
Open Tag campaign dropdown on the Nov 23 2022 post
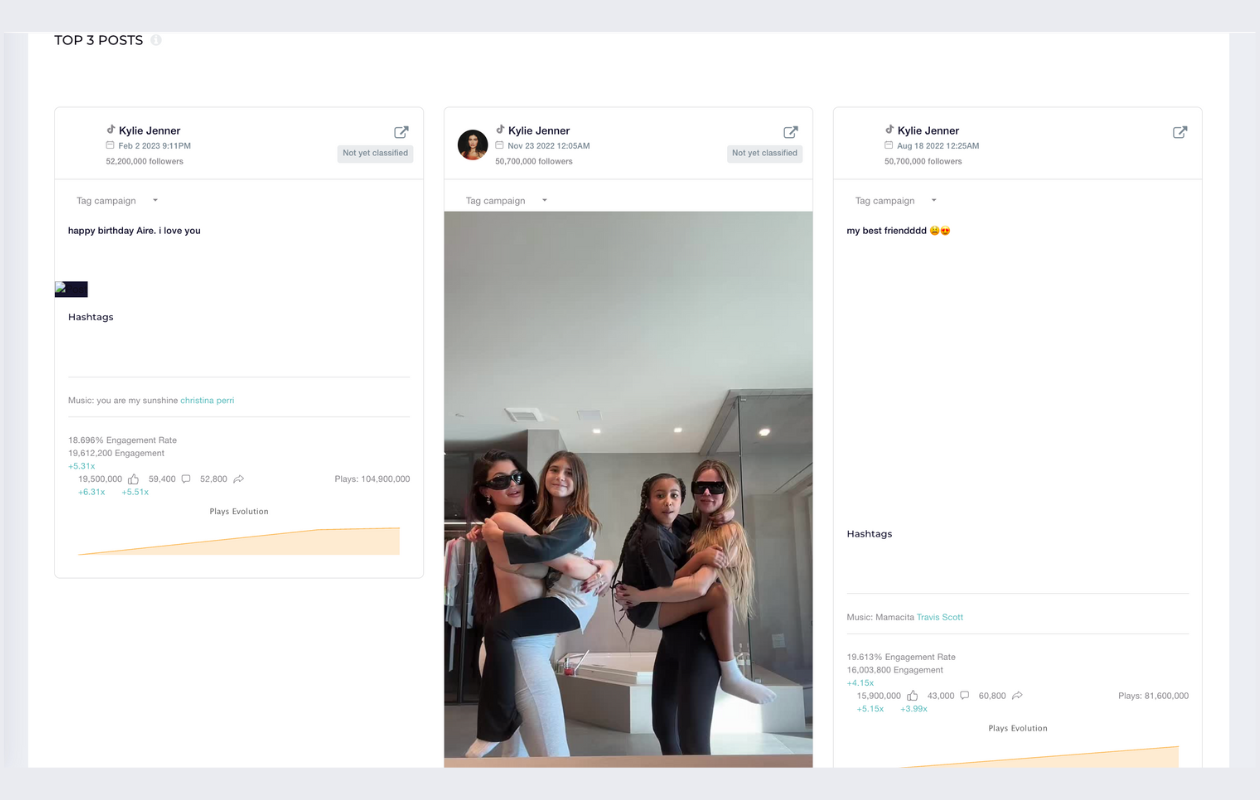click(506, 201)
